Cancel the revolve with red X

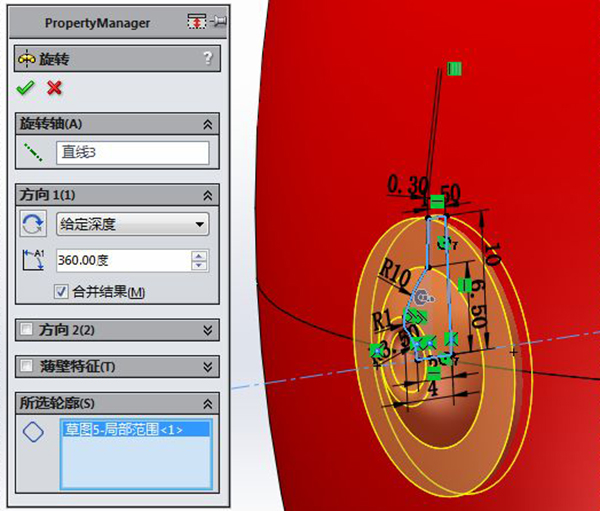point(54,88)
